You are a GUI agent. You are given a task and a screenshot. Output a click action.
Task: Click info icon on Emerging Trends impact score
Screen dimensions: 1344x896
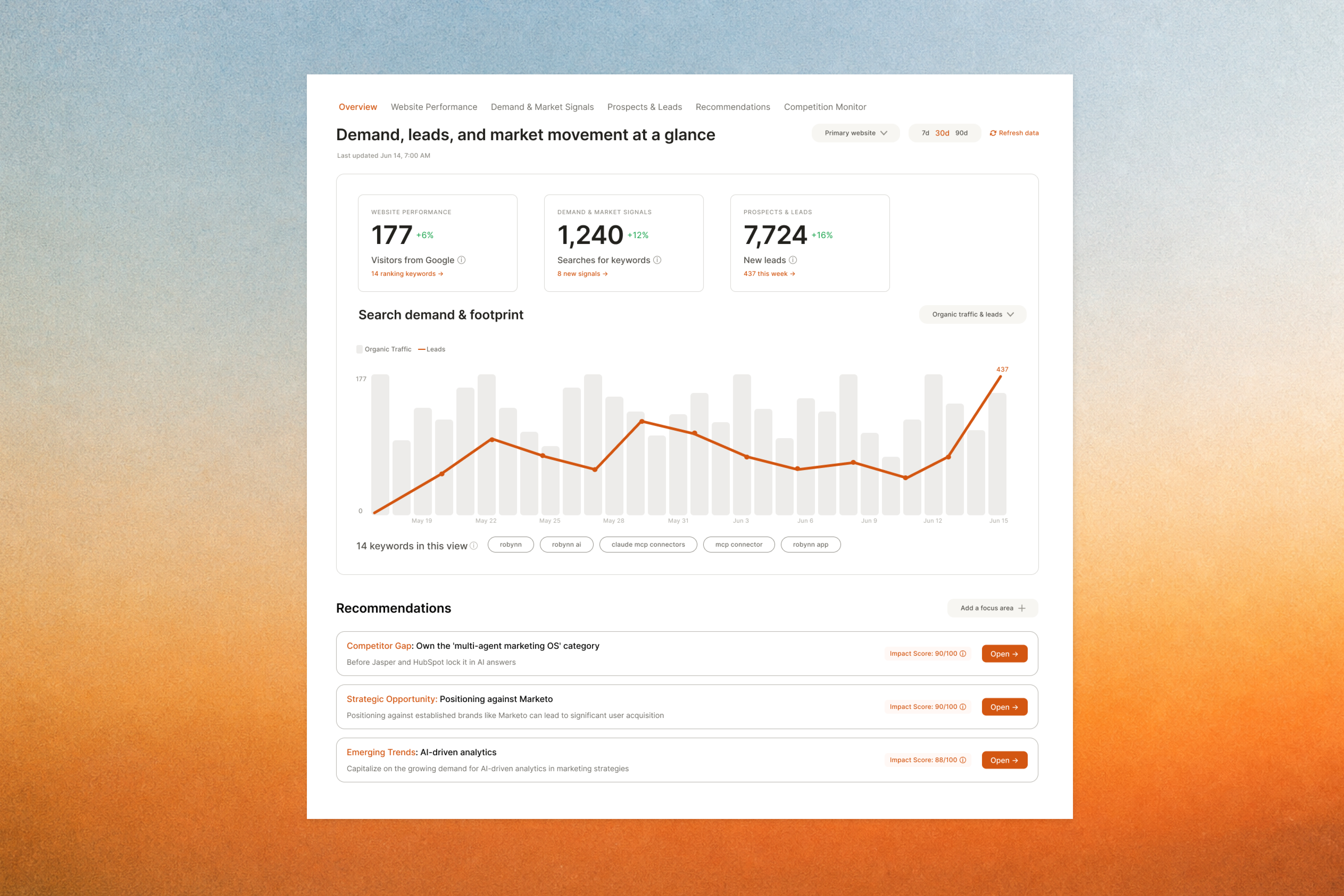[963, 760]
